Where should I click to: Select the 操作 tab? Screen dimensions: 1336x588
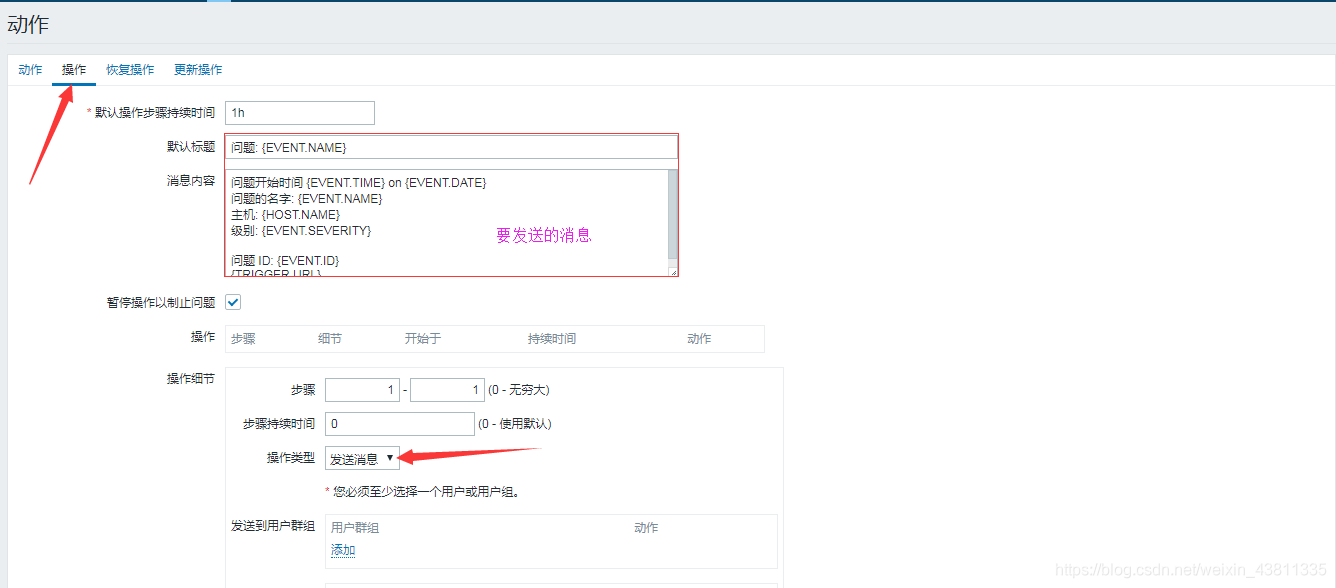[x=74, y=70]
